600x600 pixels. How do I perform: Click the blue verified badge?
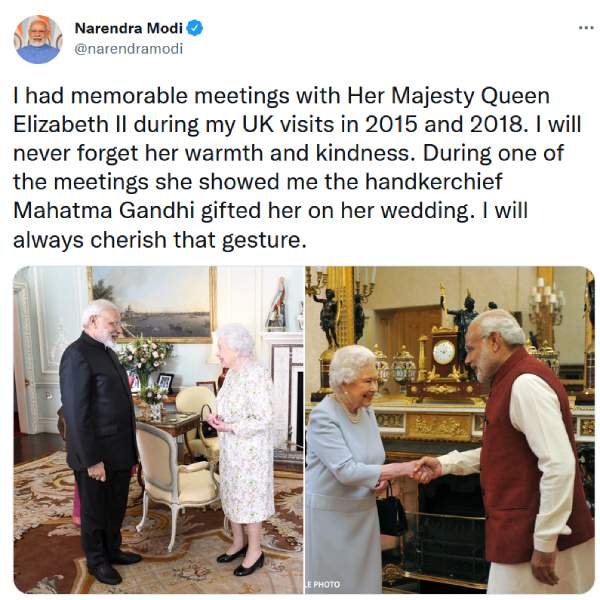click(195, 28)
